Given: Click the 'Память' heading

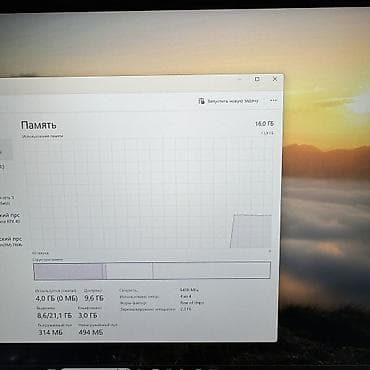Looking at the screenshot, I should [x=39, y=125].
